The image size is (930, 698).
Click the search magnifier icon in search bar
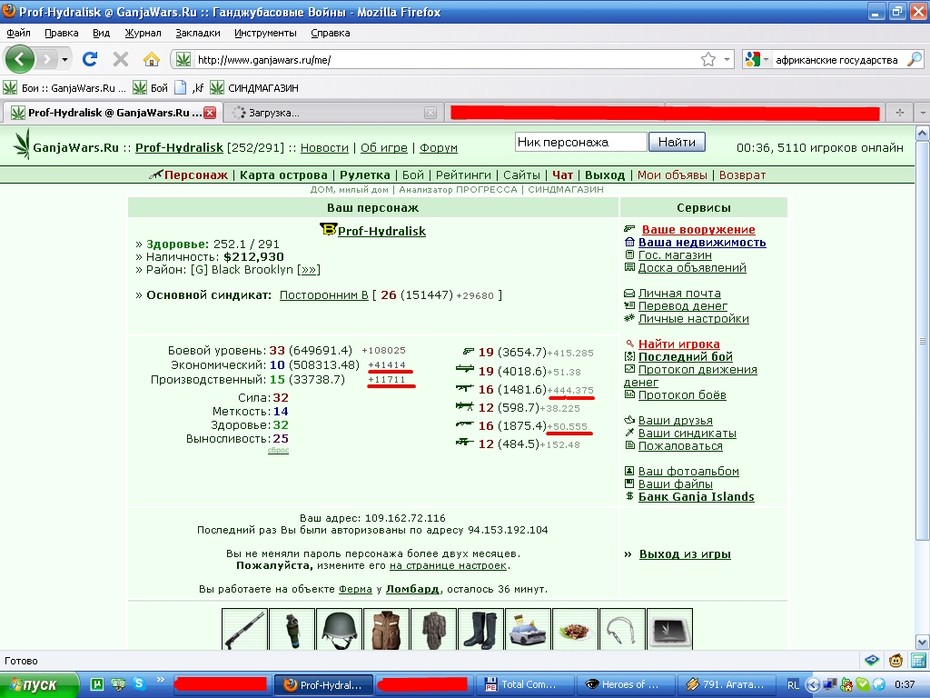click(915, 59)
